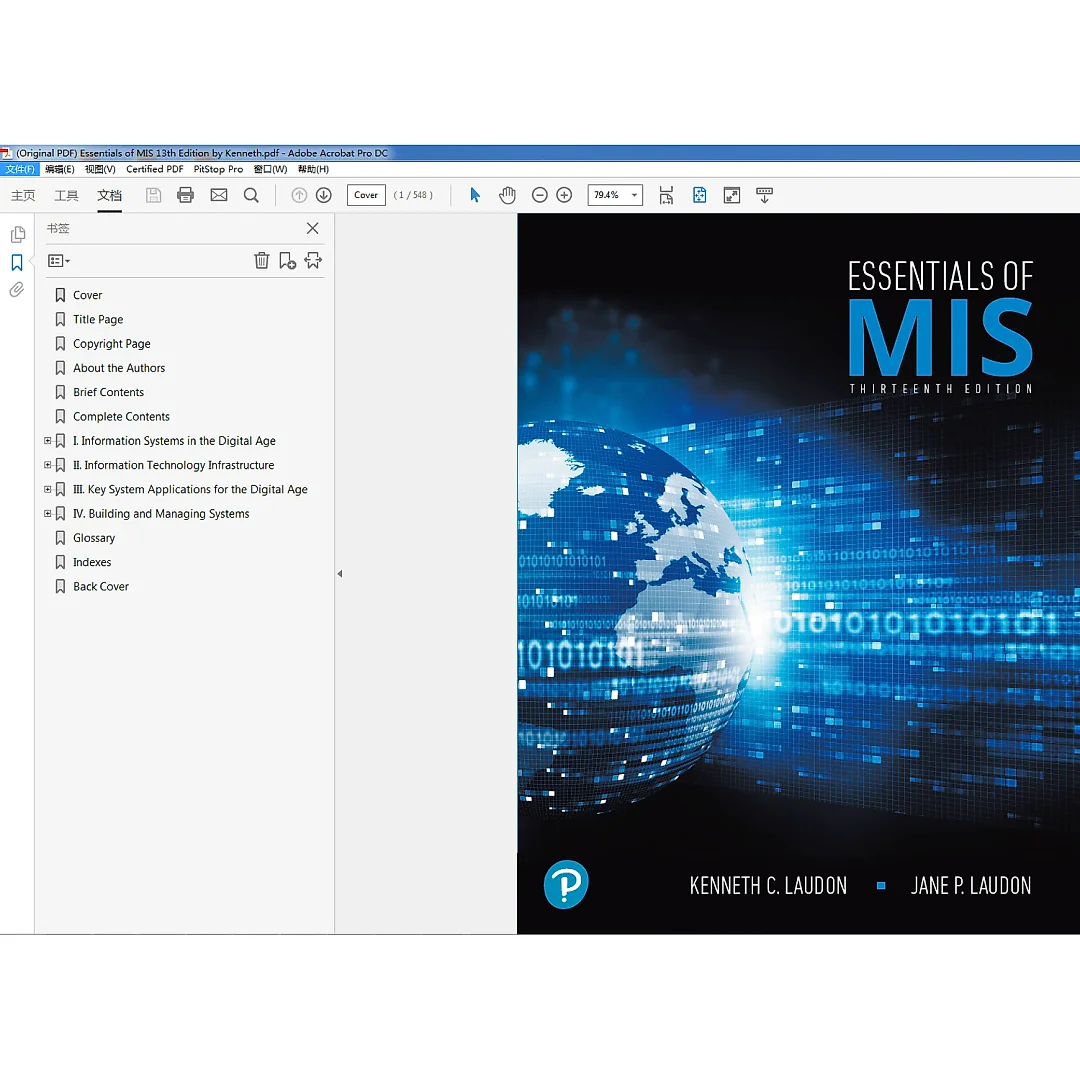Select the Glossary bookmark
Viewport: 1080px width, 1080px height.
point(94,538)
